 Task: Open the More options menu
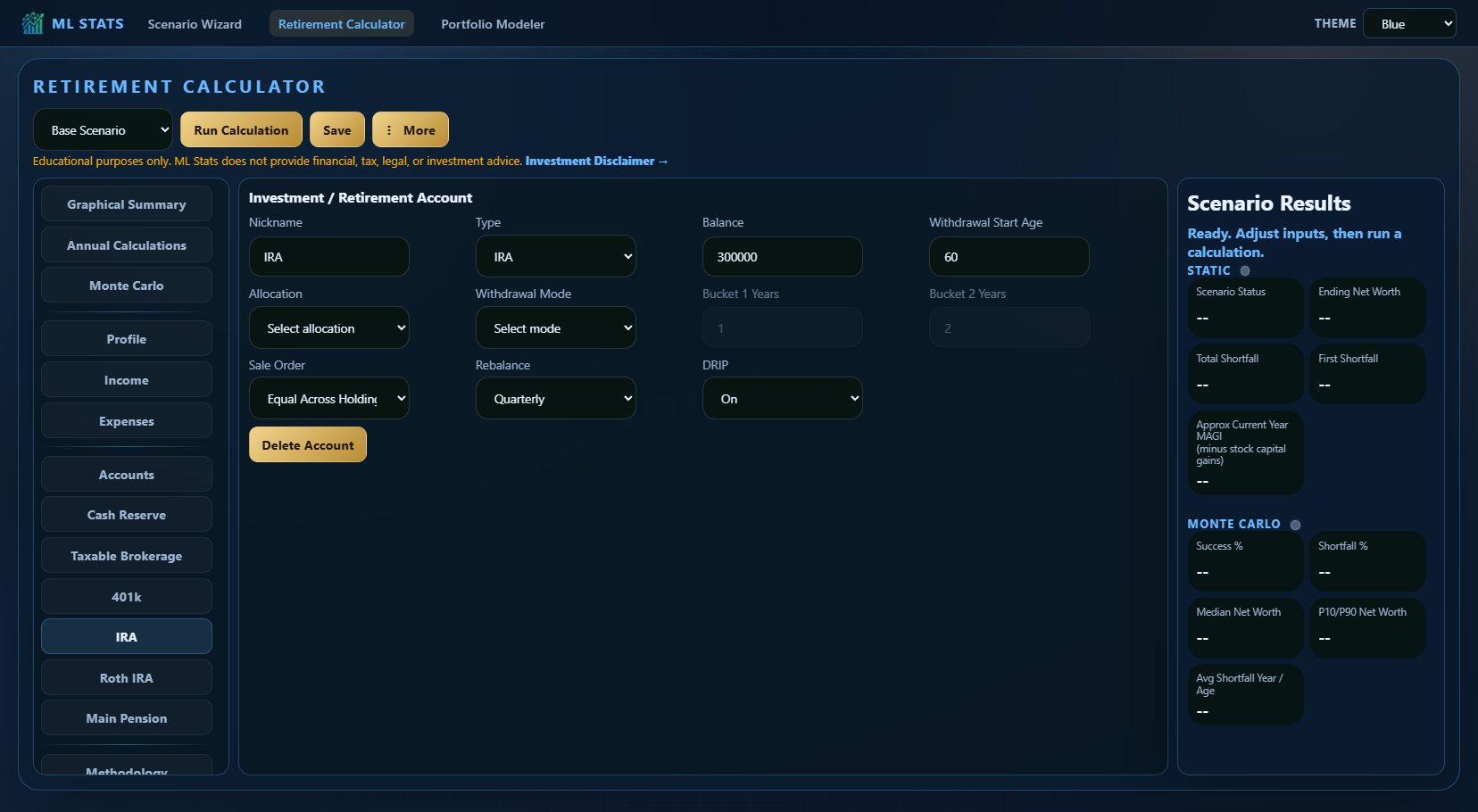coord(411,130)
